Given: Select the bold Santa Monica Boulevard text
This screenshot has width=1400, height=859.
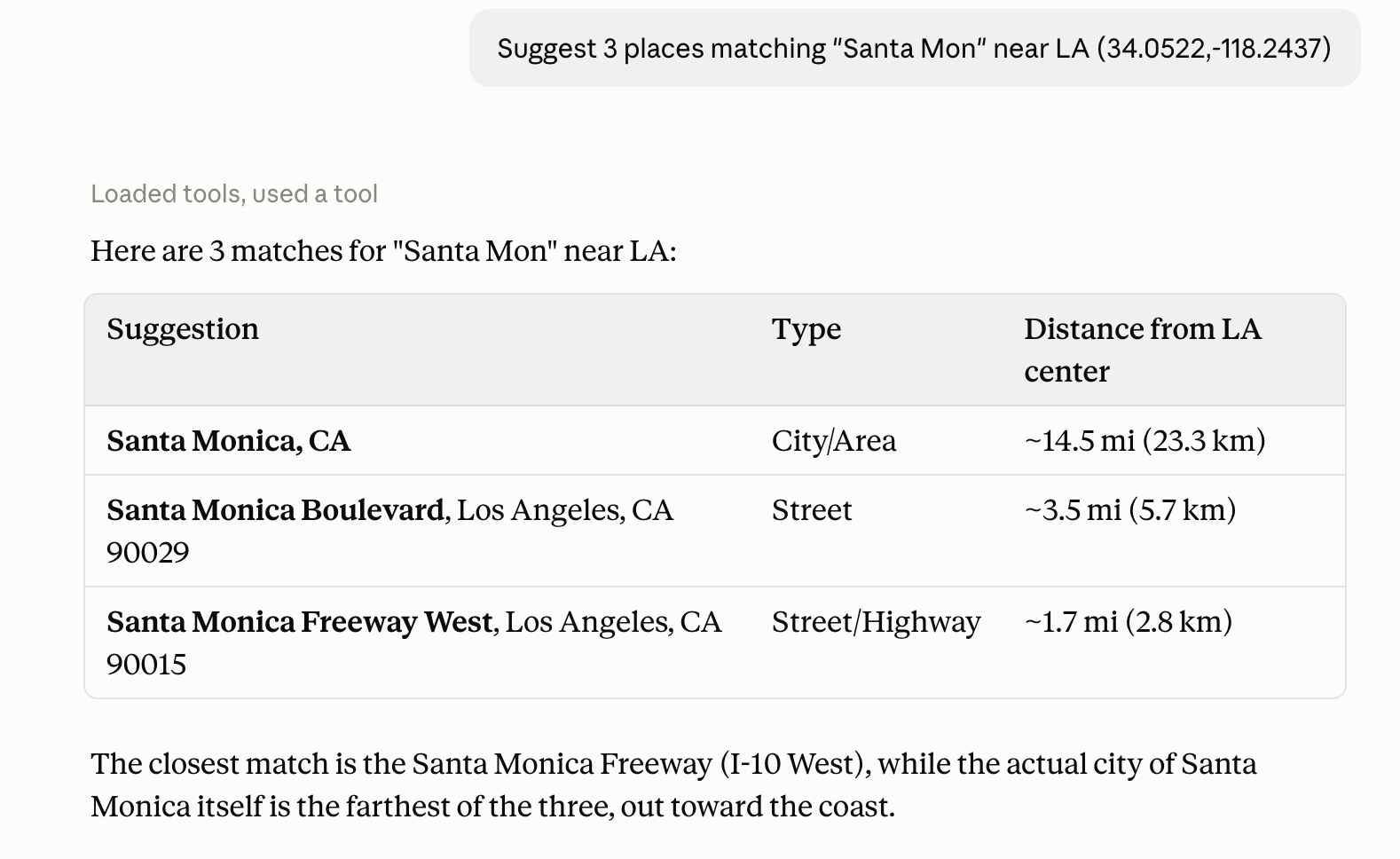Looking at the screenshot, I should coord(275,510).
